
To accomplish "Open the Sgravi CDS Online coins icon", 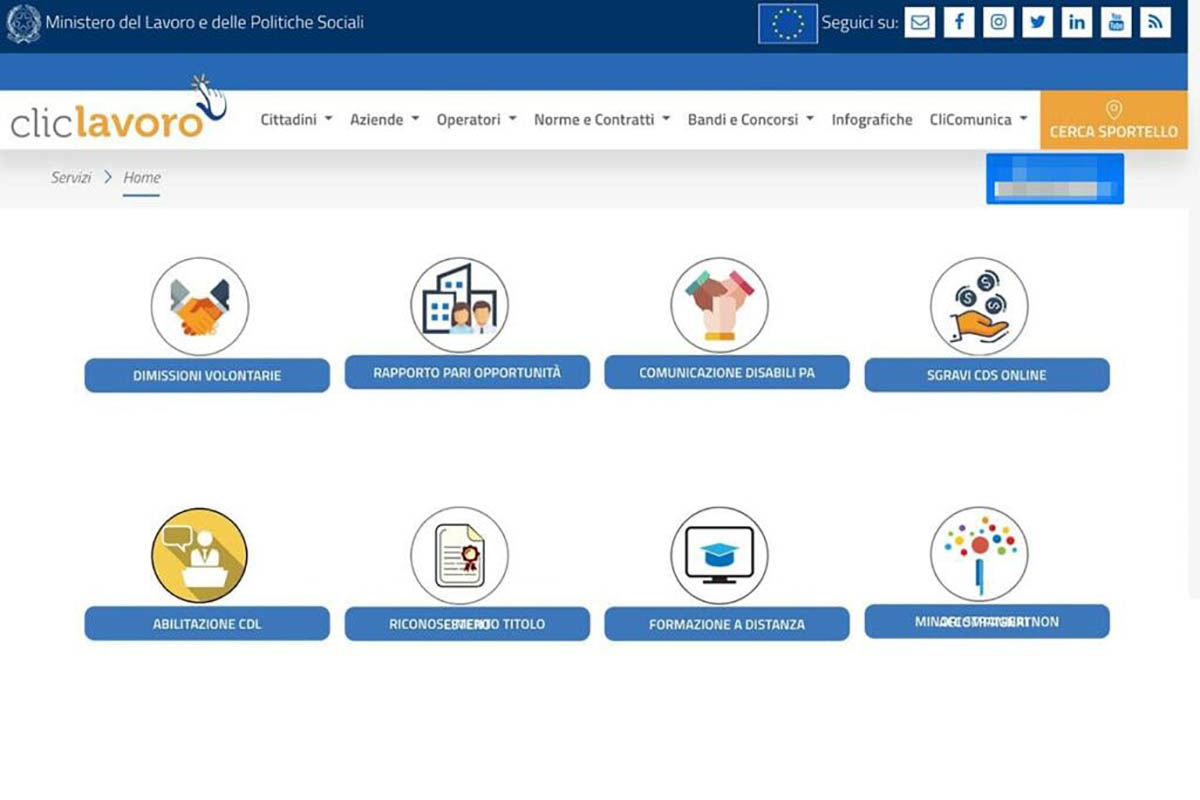I will tap(980, 305).
